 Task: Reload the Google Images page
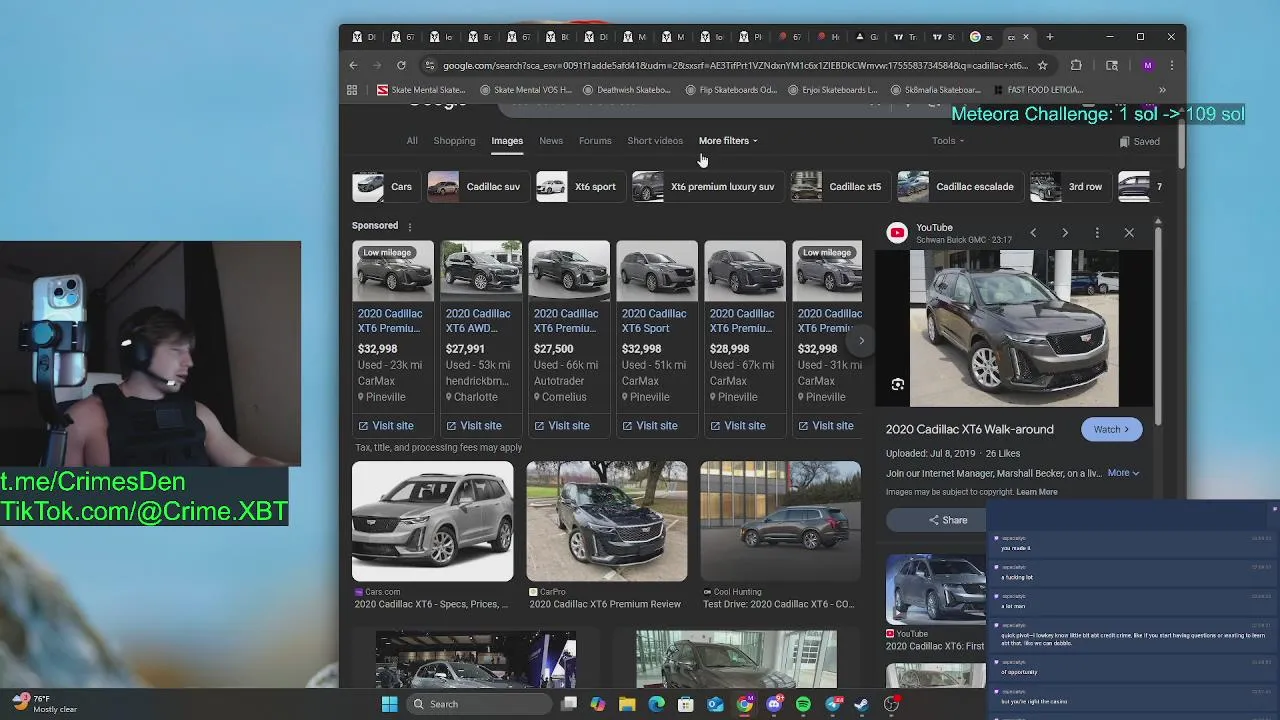[401, 65]
